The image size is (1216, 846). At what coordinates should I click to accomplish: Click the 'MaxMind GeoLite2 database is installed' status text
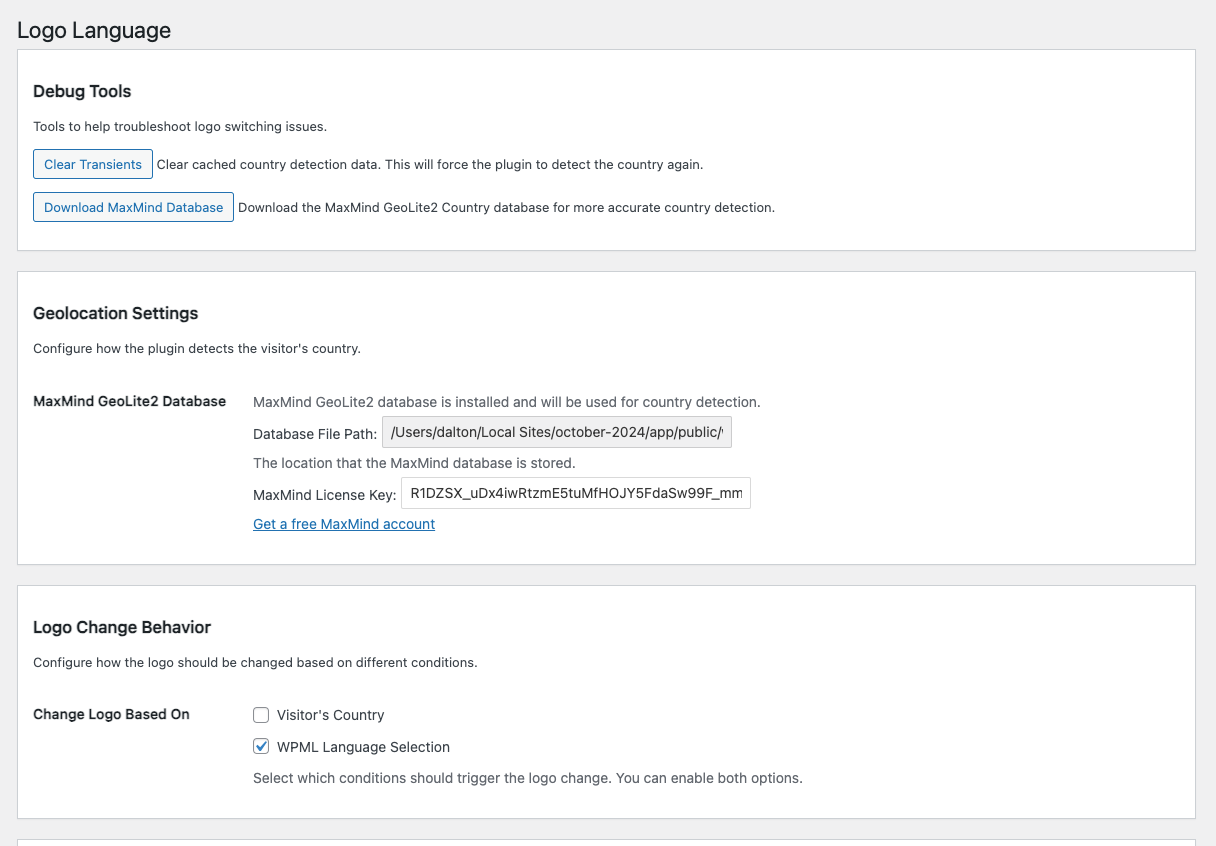506,402
